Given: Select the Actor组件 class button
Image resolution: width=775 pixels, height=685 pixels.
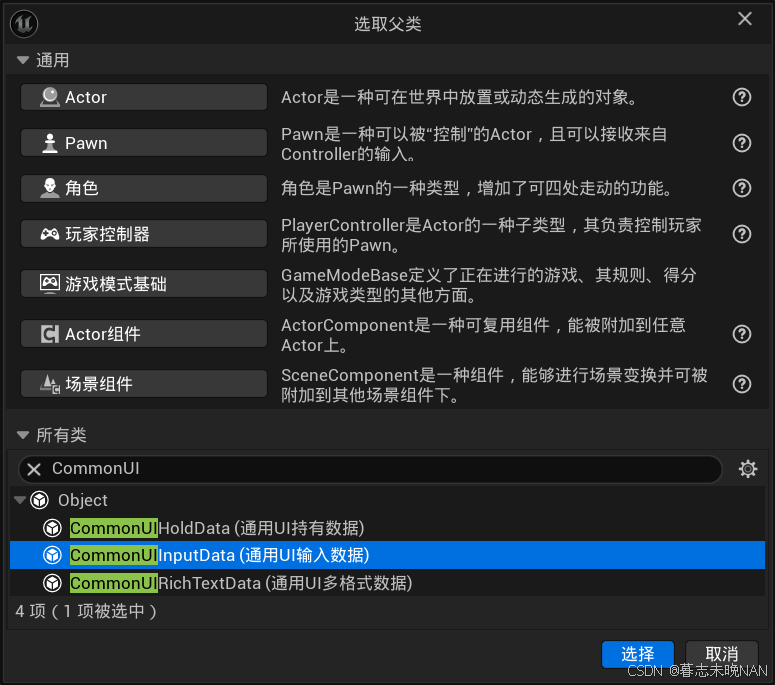Looking at the screenshot, I should point(144,334).
